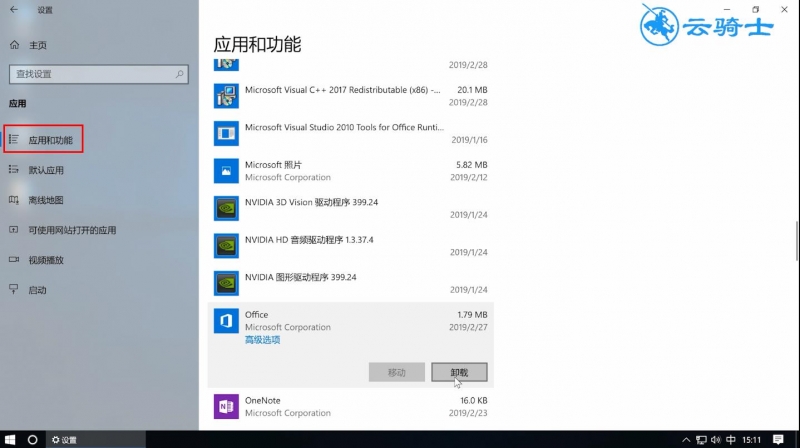Open 高级选项 link under Office
Screen dimensions: 800x448
[262, 340]
